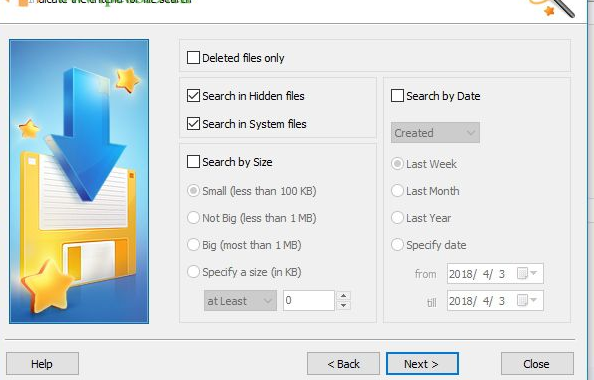
Task: Click the Close button
Action: pyautogui.click(x=537, y=364)
